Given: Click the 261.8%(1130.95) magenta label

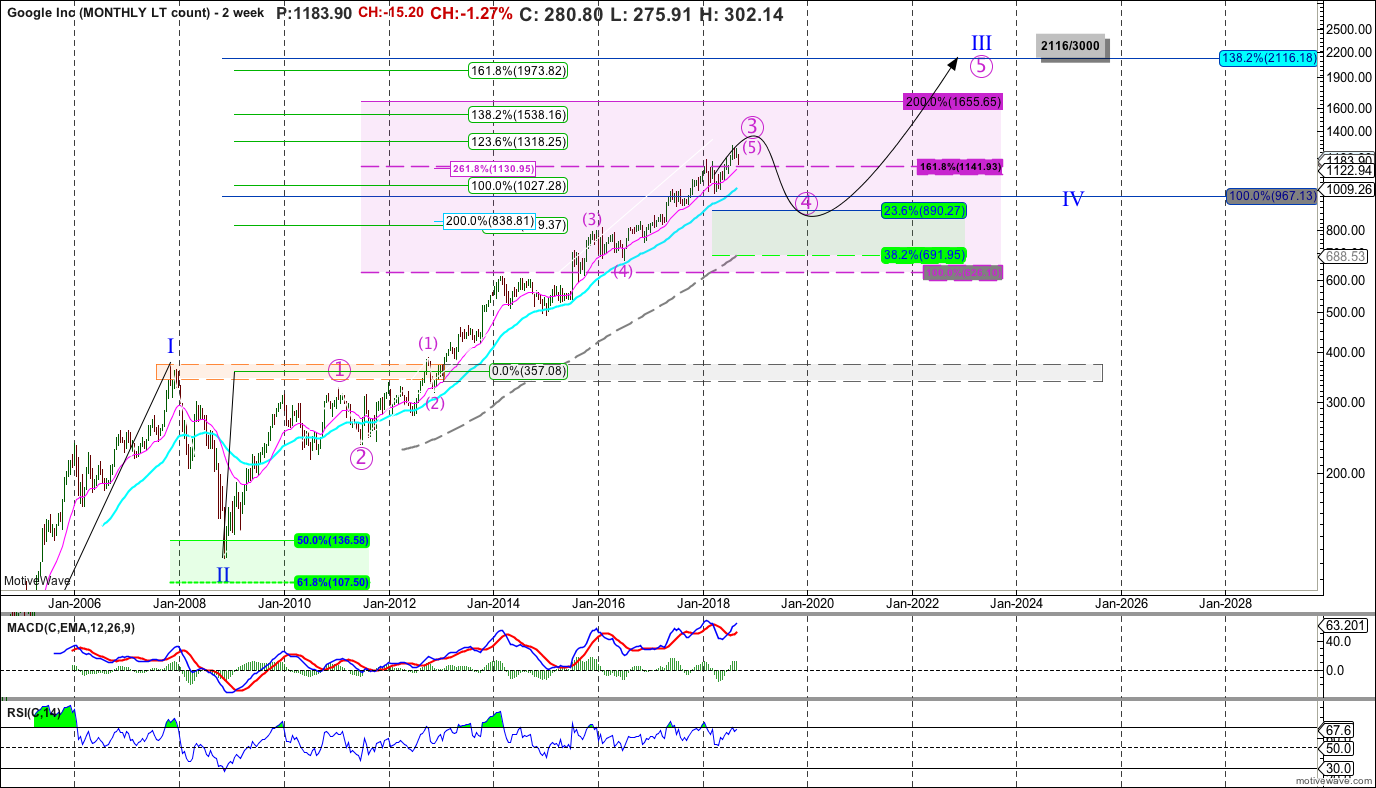Looking at the screenshot, I should tap(493, 168).
